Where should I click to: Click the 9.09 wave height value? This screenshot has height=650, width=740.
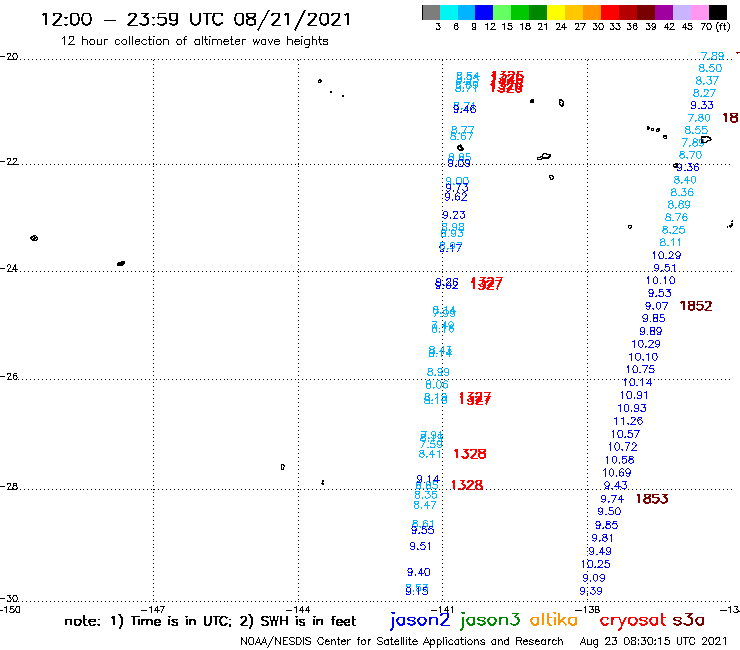coord(594,578)
